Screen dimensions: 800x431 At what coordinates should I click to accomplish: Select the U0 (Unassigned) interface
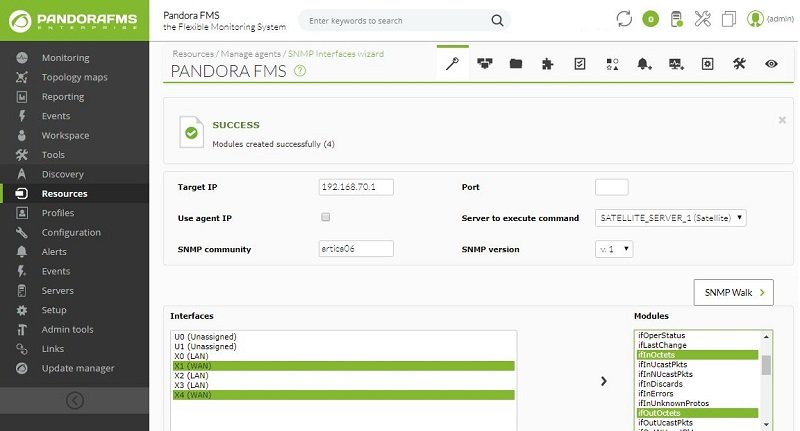[343, 337]
